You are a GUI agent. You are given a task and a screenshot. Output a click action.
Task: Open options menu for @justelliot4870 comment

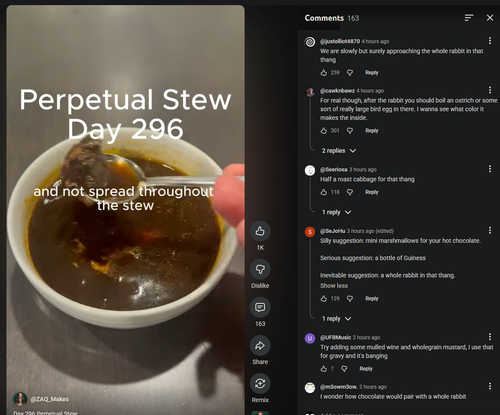coord(490,41)
